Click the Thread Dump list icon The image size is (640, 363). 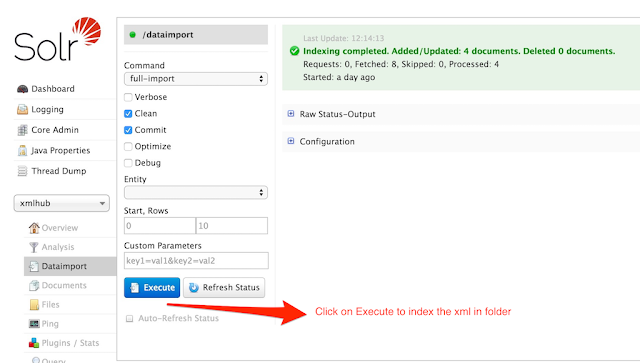(x=22, y=171)
